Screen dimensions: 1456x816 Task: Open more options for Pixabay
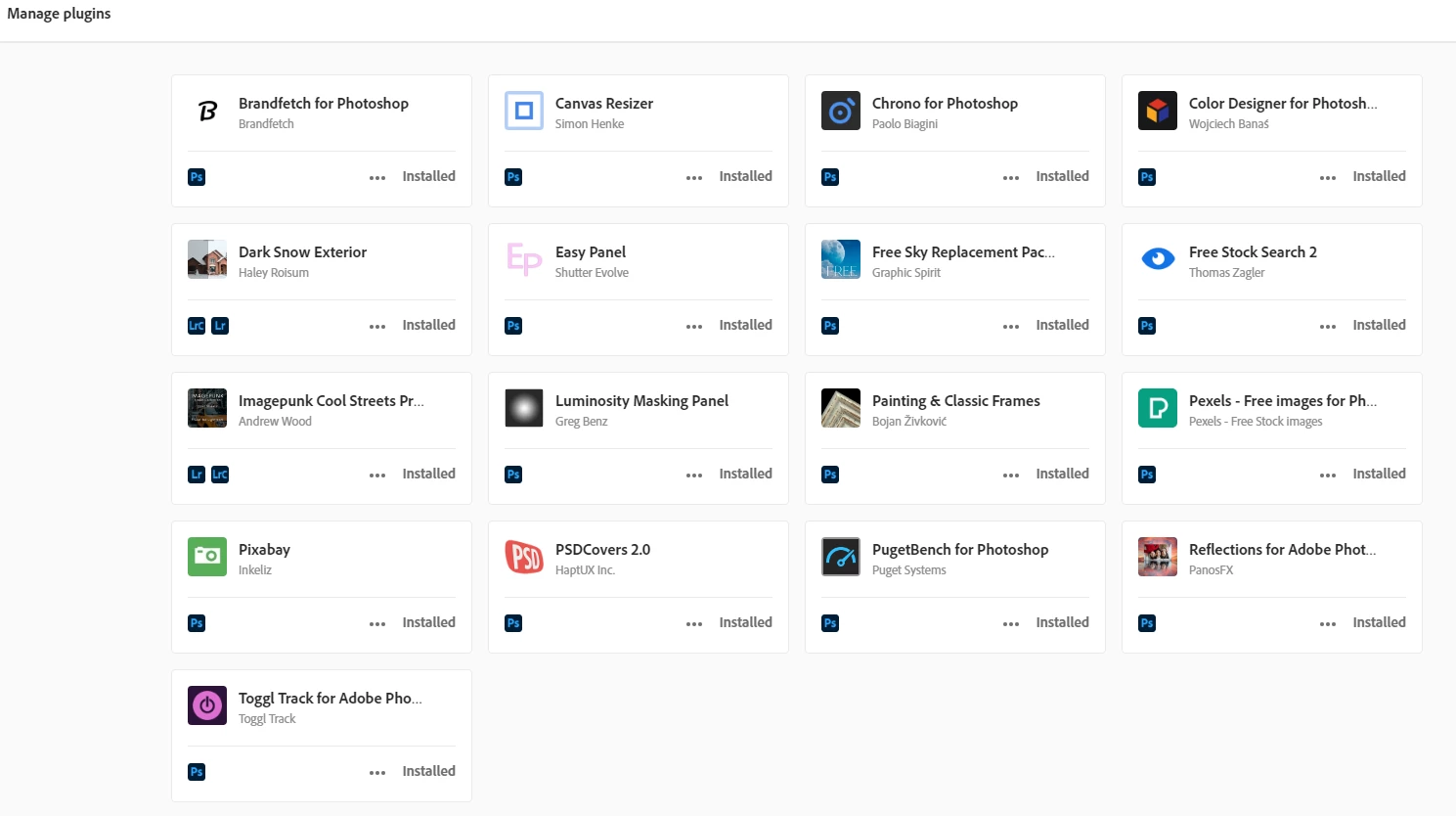tap(377, 624)
